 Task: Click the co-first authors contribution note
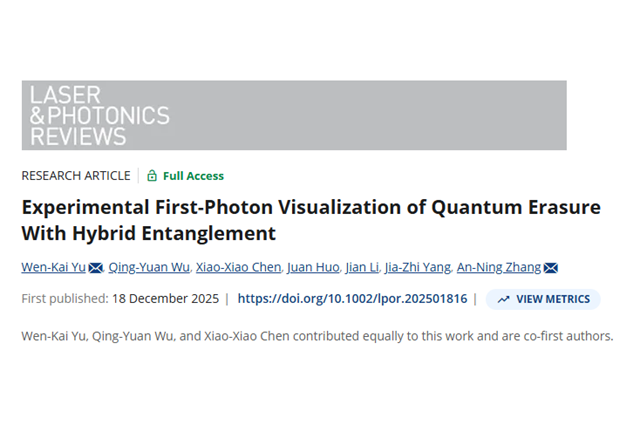pyautogui.click(x=317, y=336)
